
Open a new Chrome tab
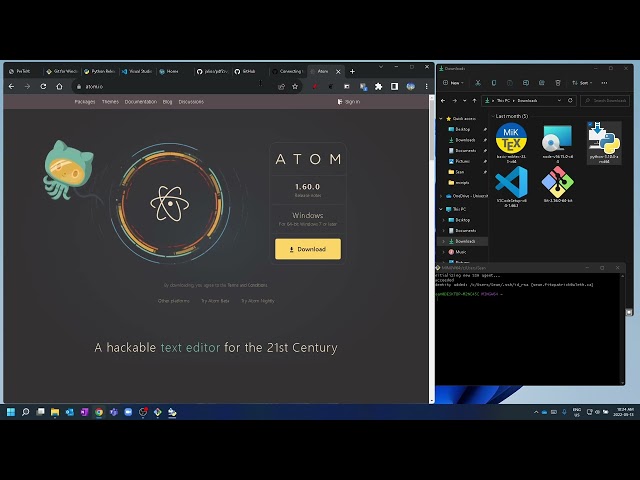352,71
